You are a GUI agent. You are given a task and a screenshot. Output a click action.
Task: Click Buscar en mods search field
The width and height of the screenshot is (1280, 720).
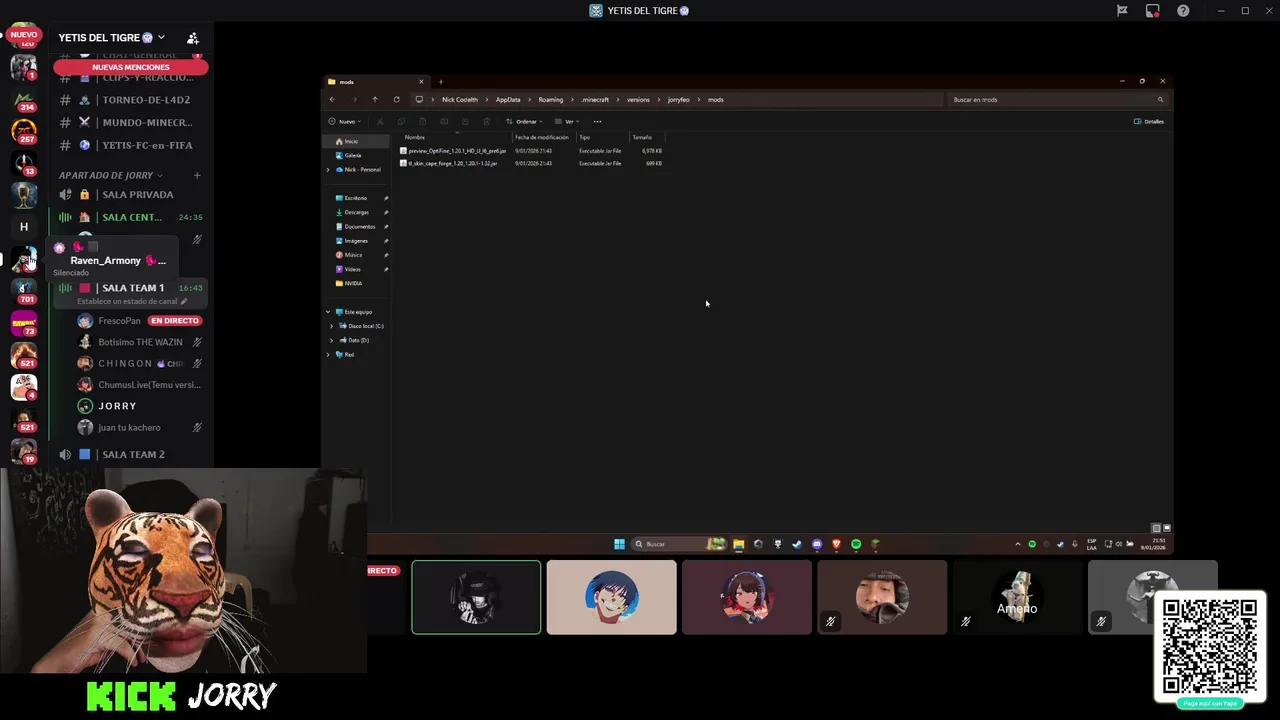(1057, 99)
